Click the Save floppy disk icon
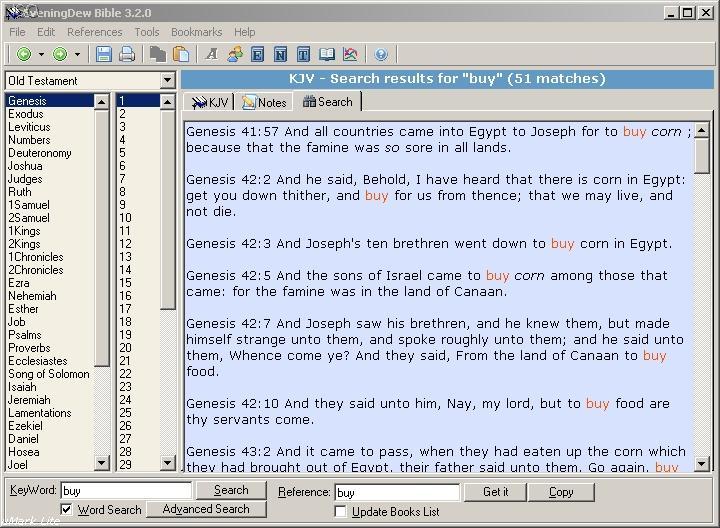The height and width of the screenshot is (528, 720). pyautogui.click(x=104, y=54)
